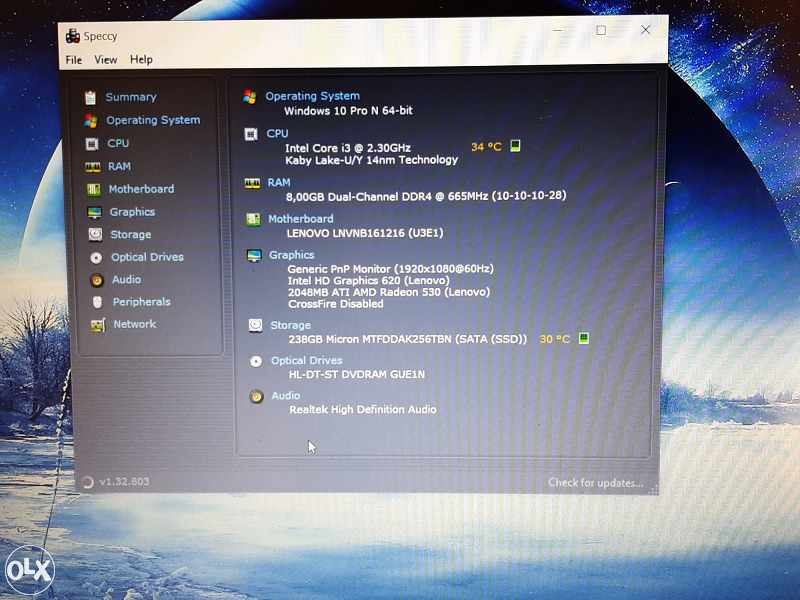
Task: Click the RAM icon in summary pane
Action: 253,183
